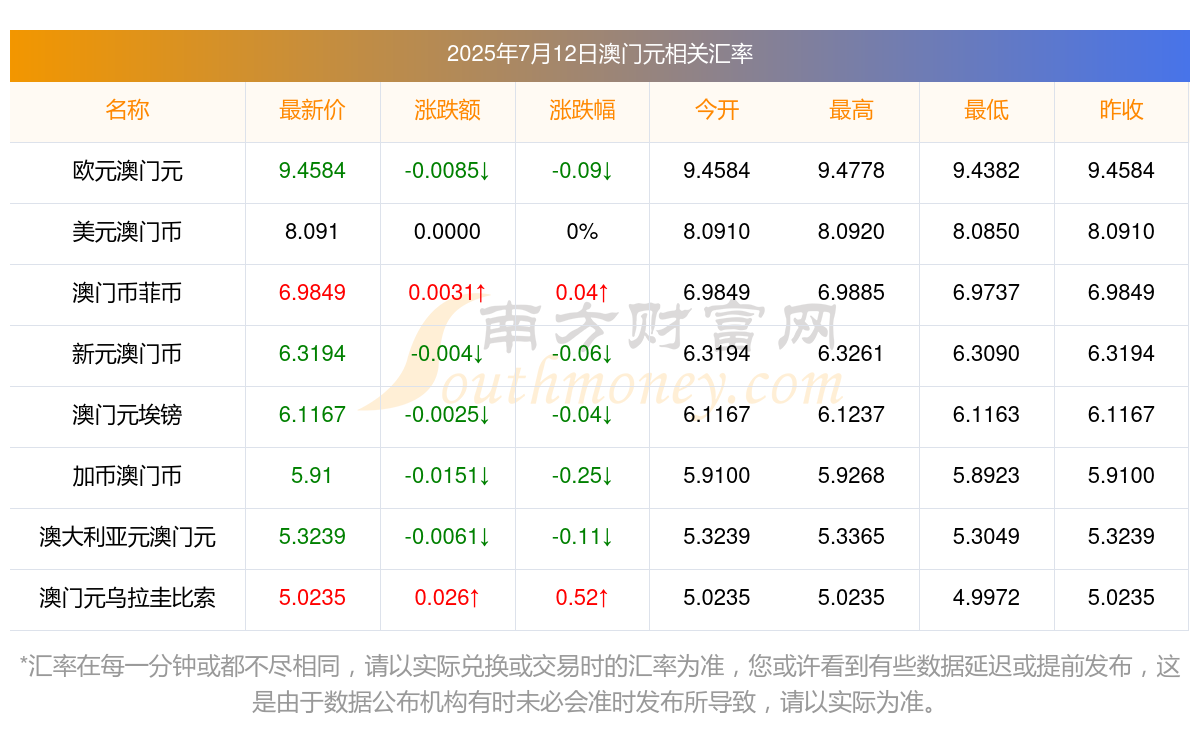The width and height of the screenshot is (1200, 733).
Task: Select the 最高 value 5.9268
Action: pyautogui.click(x=851, y=476)
